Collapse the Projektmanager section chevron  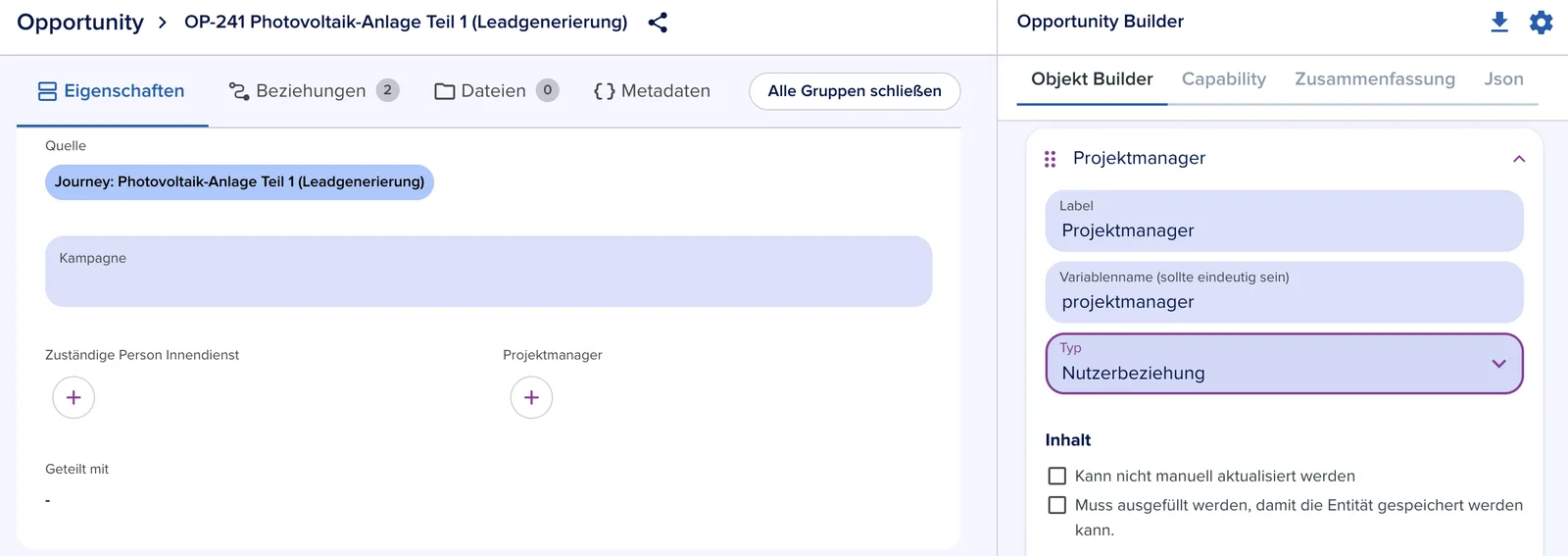point(1519,159)
